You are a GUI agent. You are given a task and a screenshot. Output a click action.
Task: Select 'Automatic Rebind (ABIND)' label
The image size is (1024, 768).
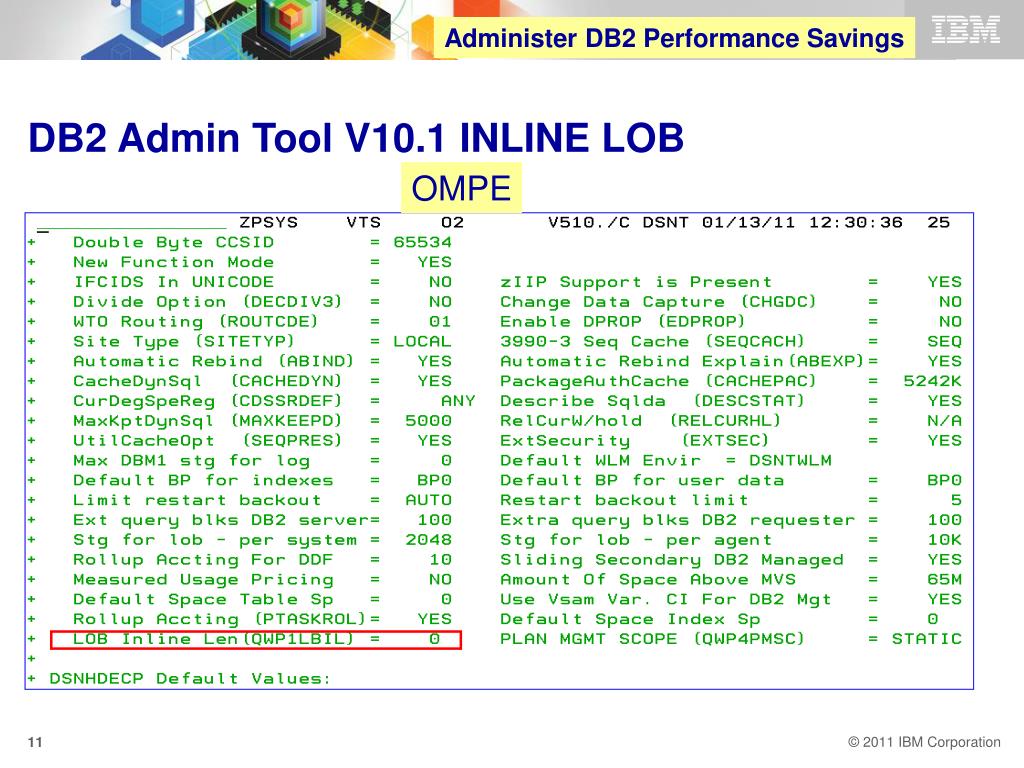pos(213,361)
